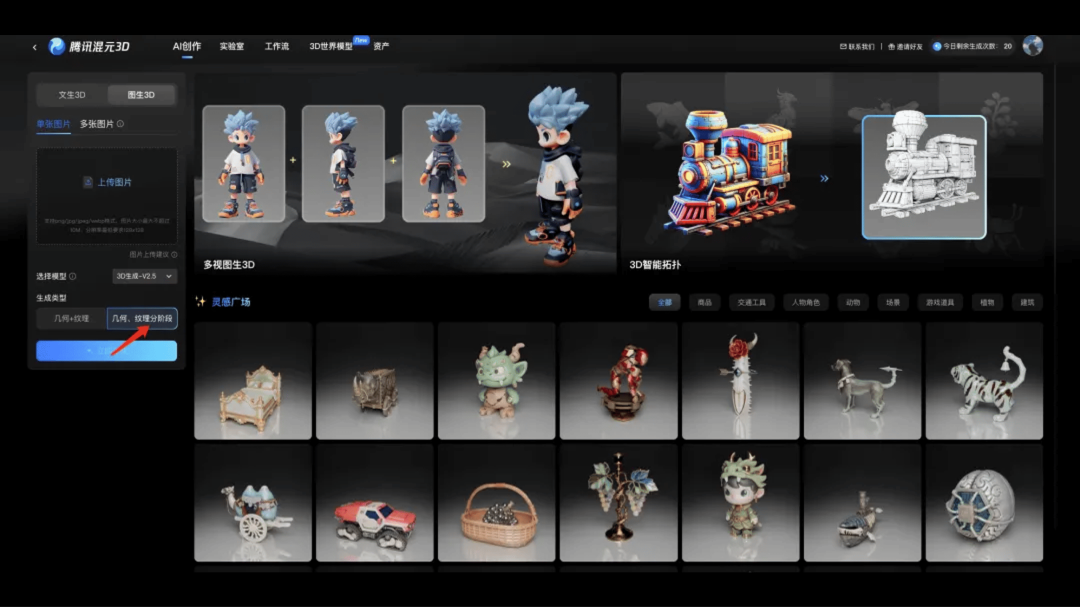Filter gallery by 游戏道具
Image resolution: width=1080 pixels, height=607 pixels.
(x=939, y=302)
